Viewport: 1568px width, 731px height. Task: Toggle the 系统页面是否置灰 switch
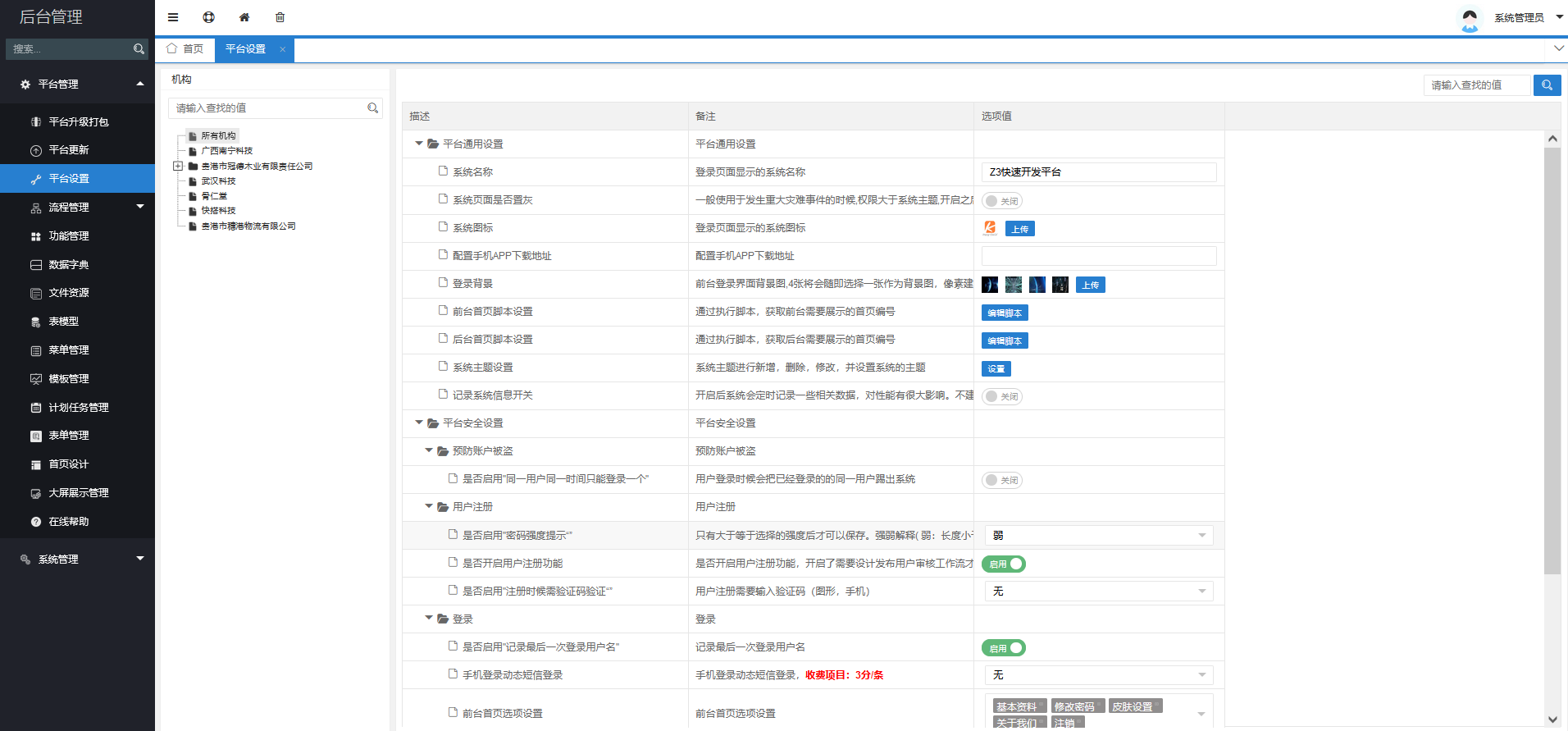pos(1002,201)
